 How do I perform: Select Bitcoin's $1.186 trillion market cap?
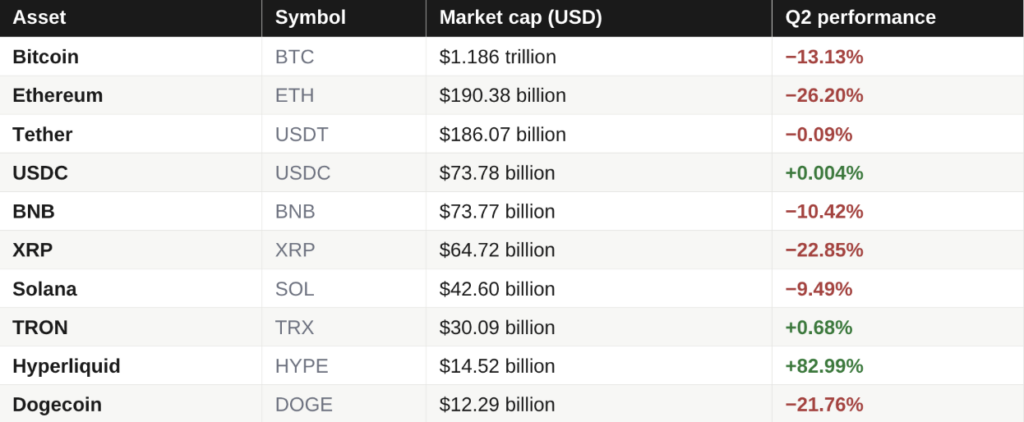point(498,57)
